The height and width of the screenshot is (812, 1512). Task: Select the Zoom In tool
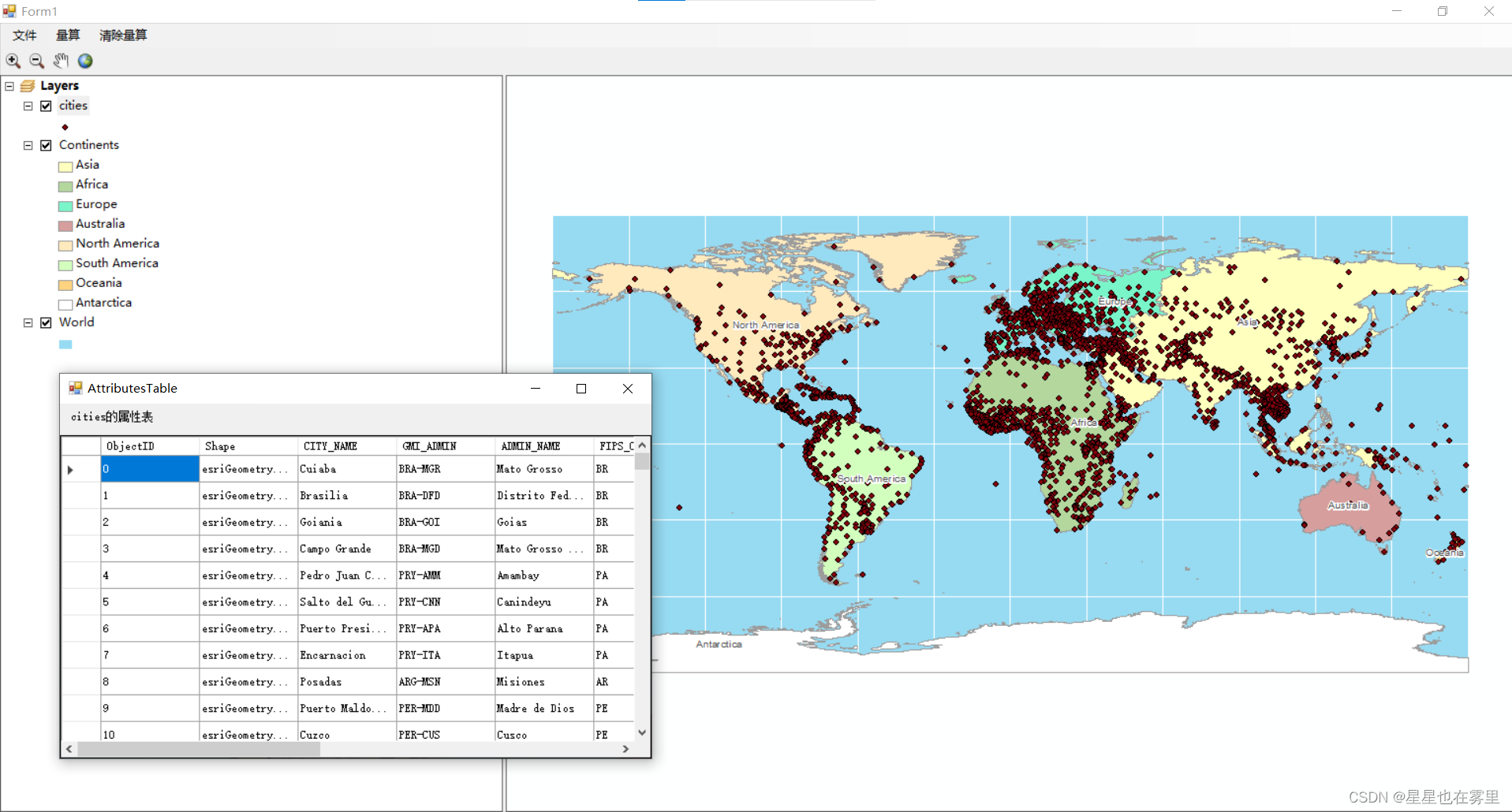coord(13,61)
